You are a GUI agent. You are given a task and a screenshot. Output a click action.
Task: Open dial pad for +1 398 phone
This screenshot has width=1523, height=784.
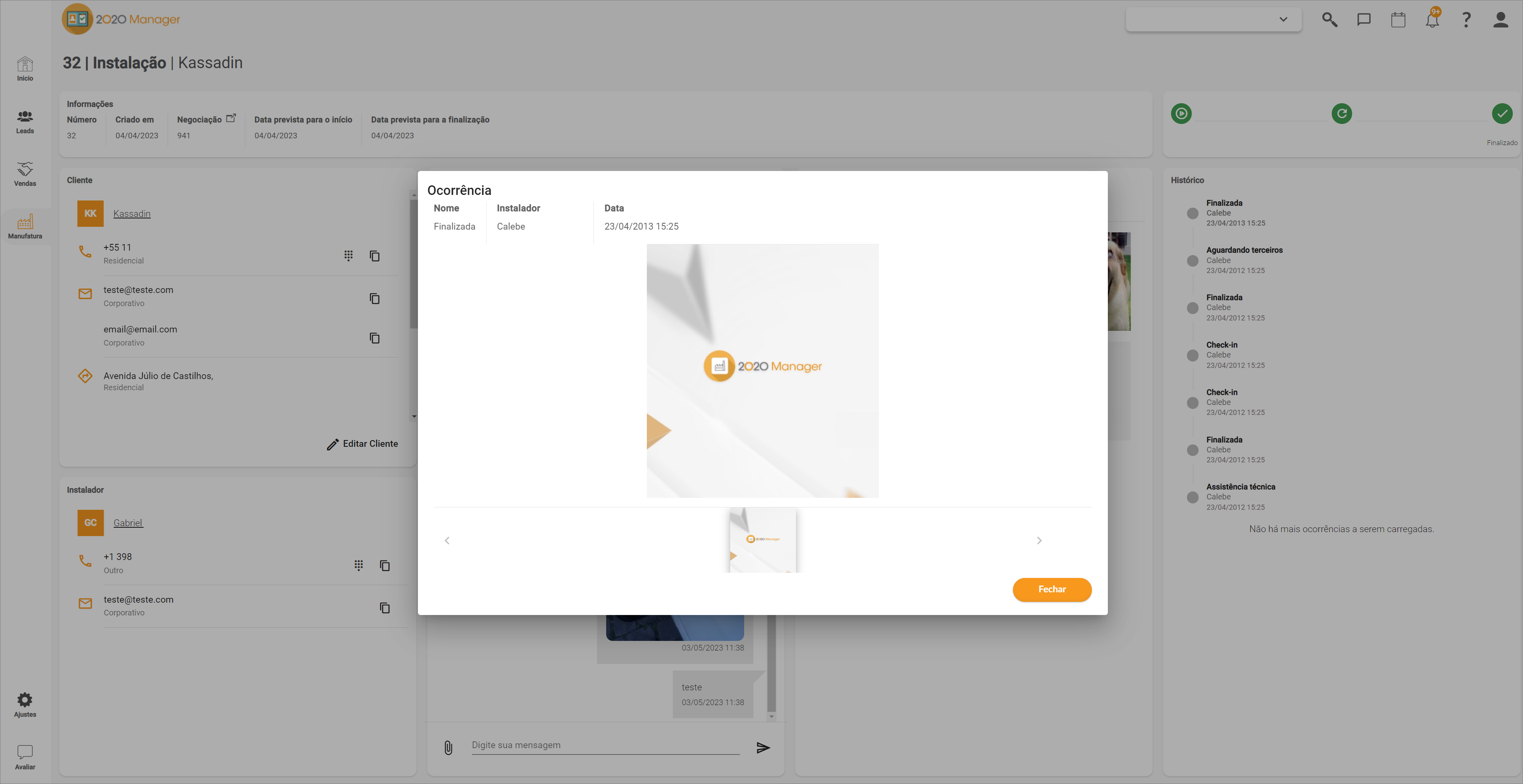pos(358,565)
